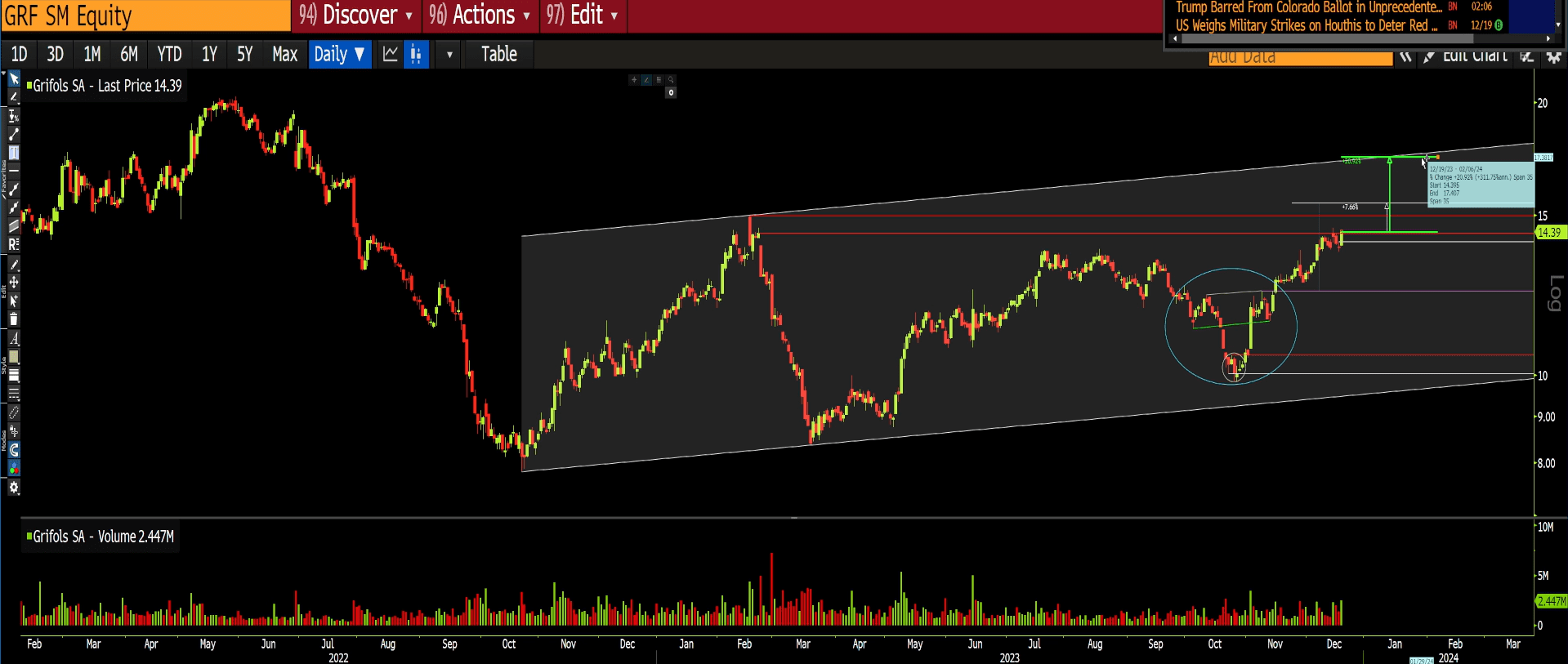The height and width of the screenshot is (664, 1568).
Task: Click the news scrollbar left arrow
Action: click(x=1176, y=38)
